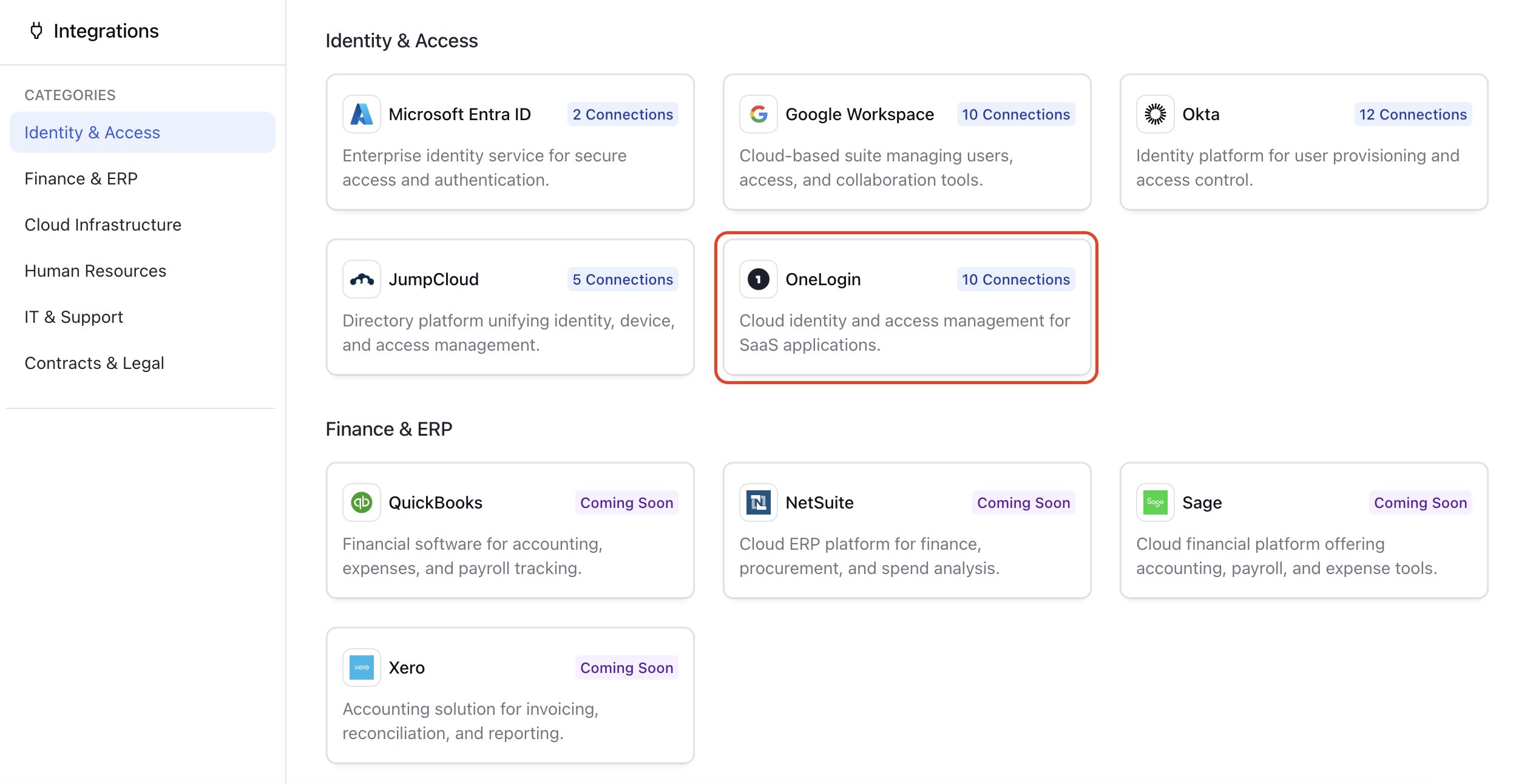Click the JumpCloud cloud logo

362,279
